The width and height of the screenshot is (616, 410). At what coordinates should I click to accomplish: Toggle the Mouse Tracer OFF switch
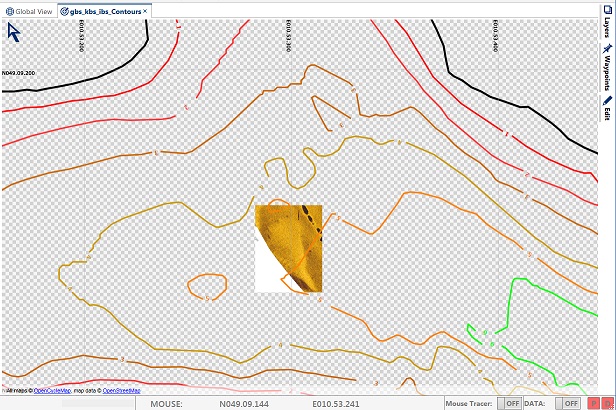pos(511,402)
